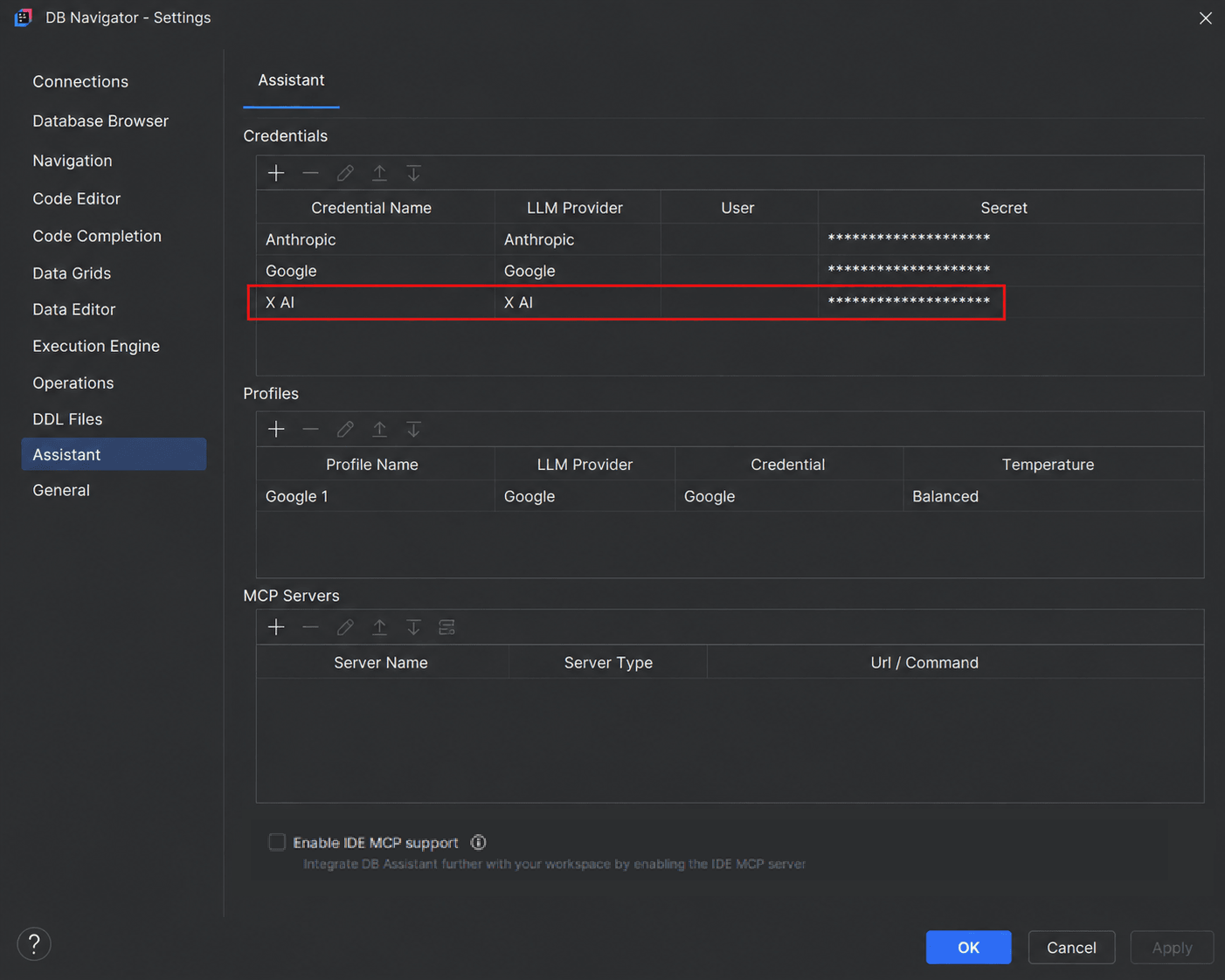
Task: Move MCP server up arrow icon
Action: click(379, 627)
